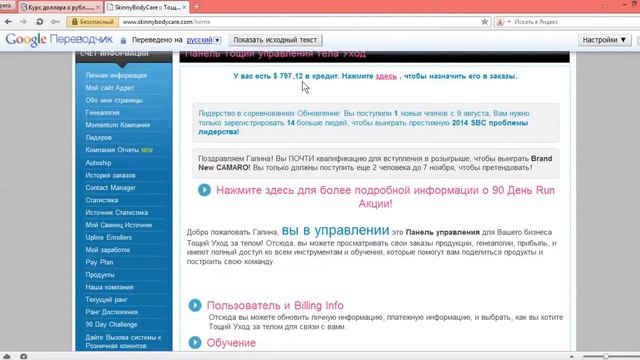Open Компания Отчеты NEW item
Image resolution: width=640 pixels, height=360 pixels.
119,150
